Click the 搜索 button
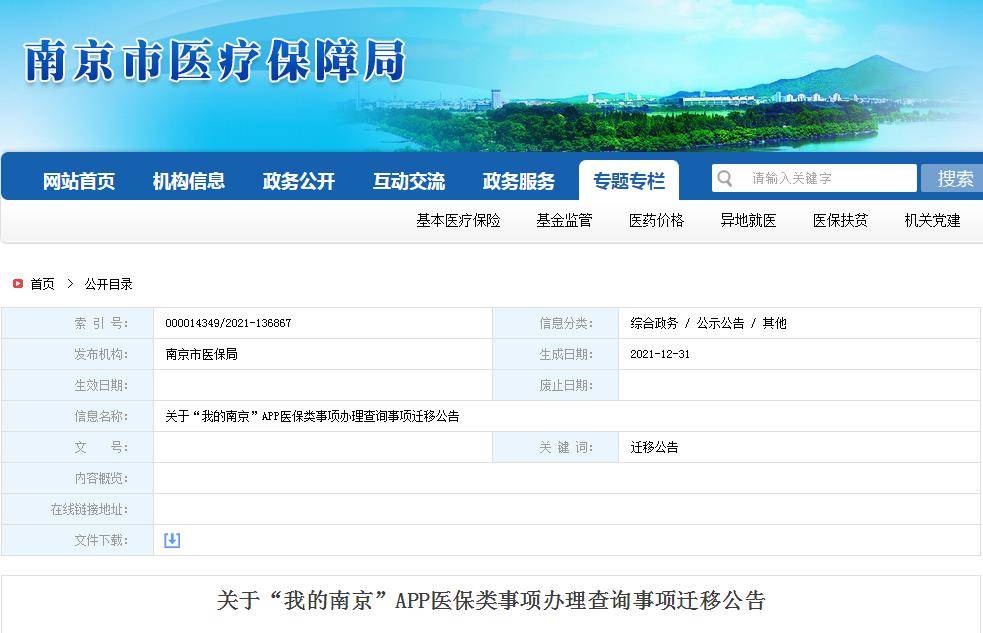This screenshot has width=983, height=633. (954, 178)
